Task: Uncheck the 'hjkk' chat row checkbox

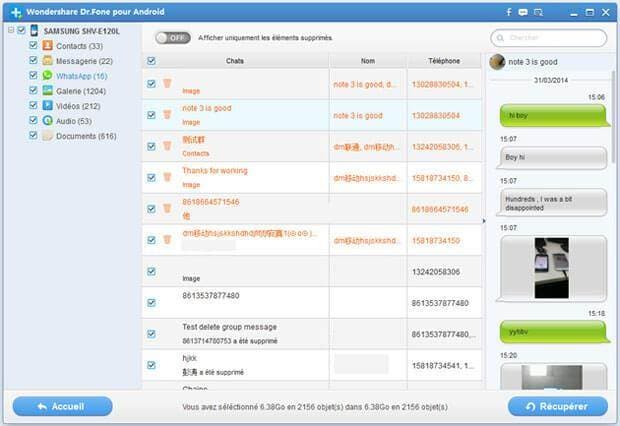Action: tap(151, 365)
